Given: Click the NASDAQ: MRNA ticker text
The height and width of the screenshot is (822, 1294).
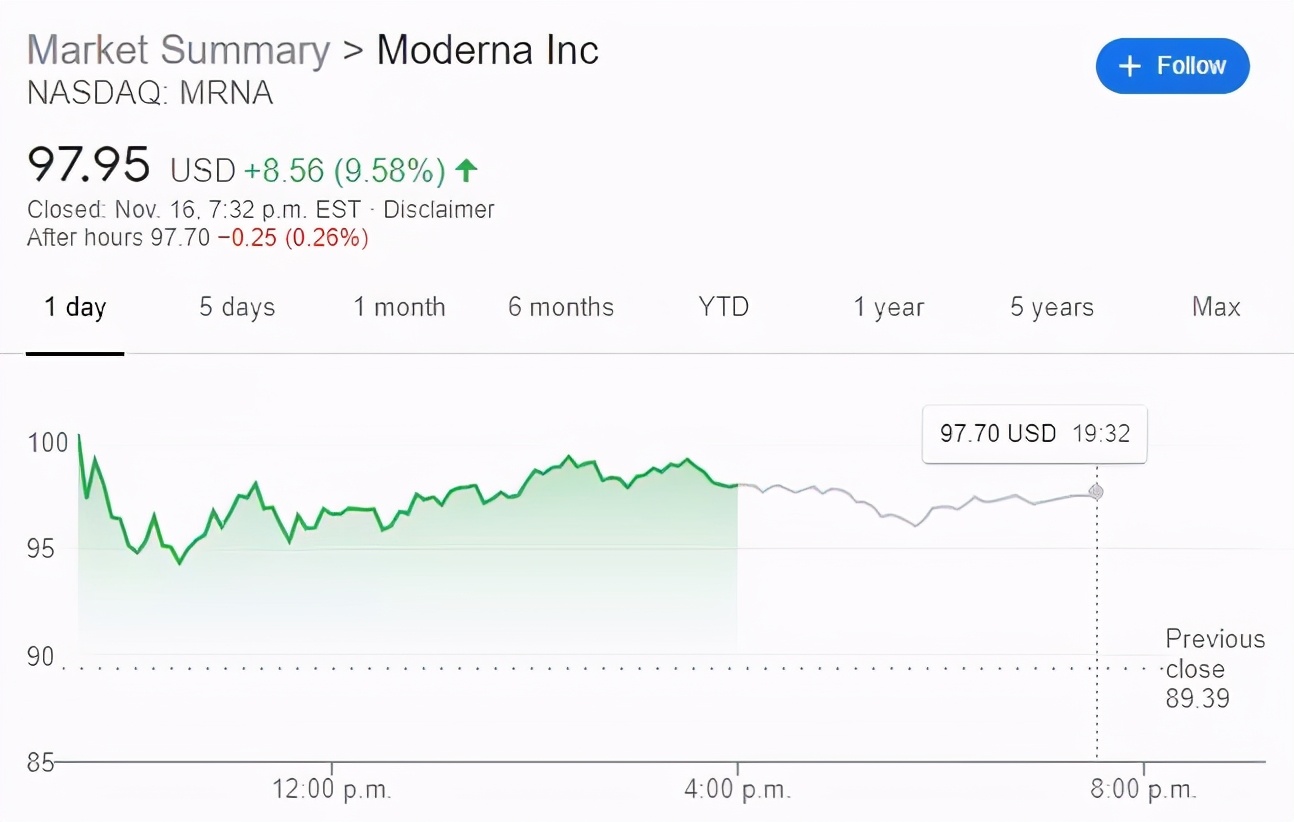Looking at the screenshot, I should coord(150,93).
